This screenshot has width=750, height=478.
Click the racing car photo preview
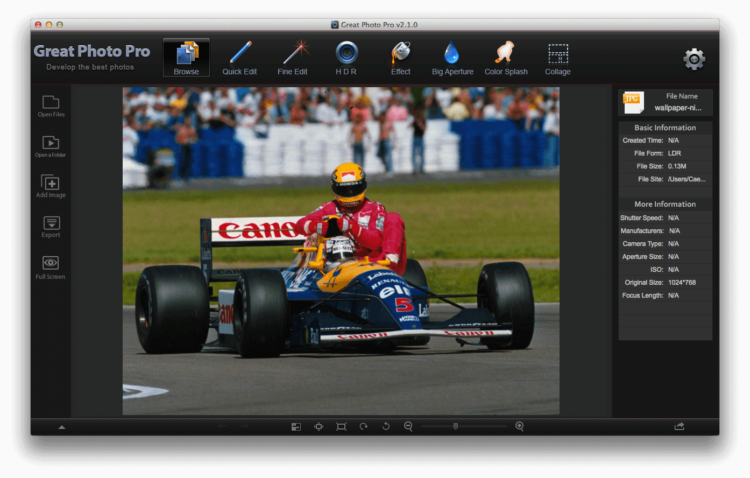pos(341,251)
